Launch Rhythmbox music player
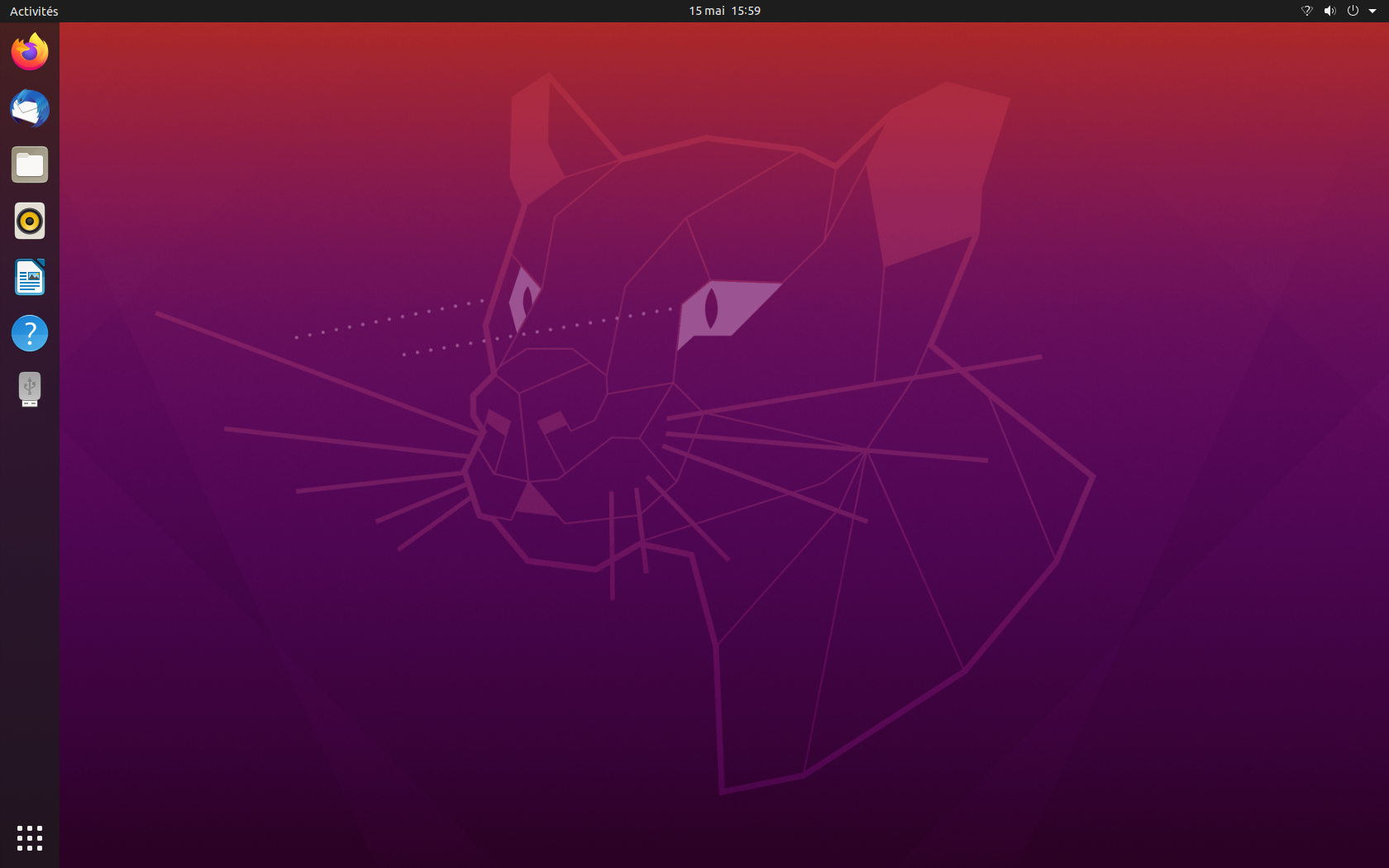This screenshot has height=868, width=1389. (x=30, y=221)
